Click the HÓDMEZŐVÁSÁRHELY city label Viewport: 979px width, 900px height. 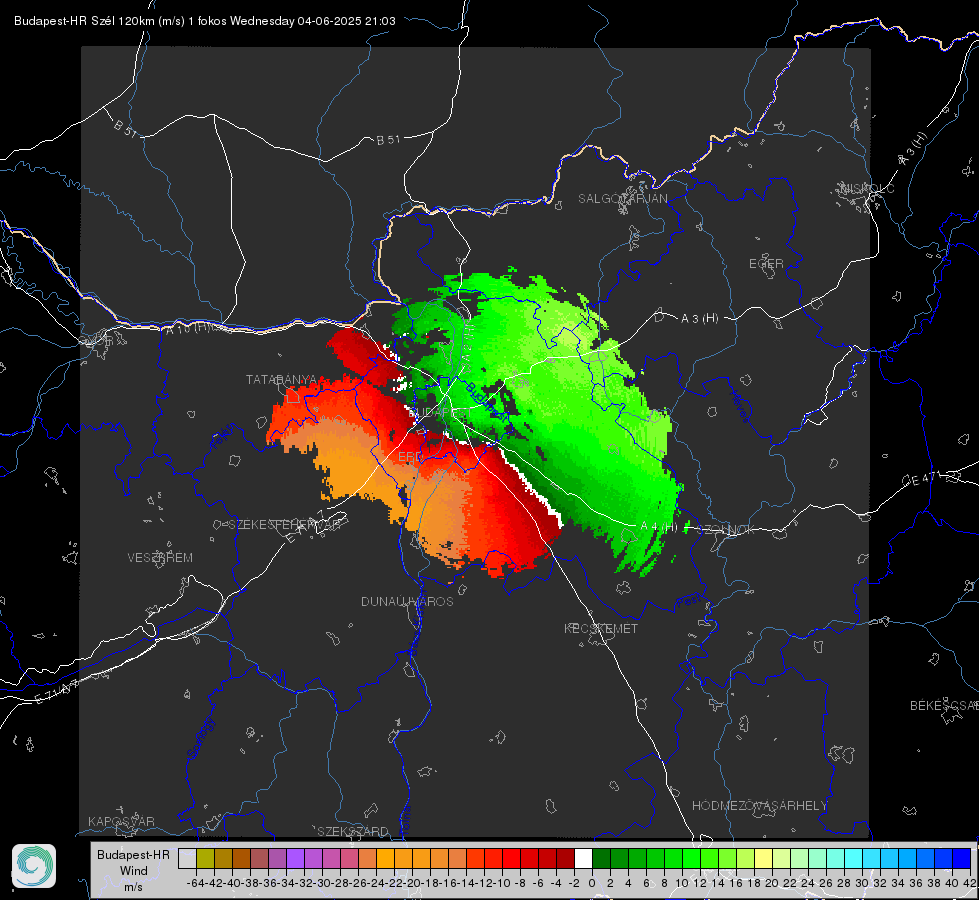coord(759,806)
